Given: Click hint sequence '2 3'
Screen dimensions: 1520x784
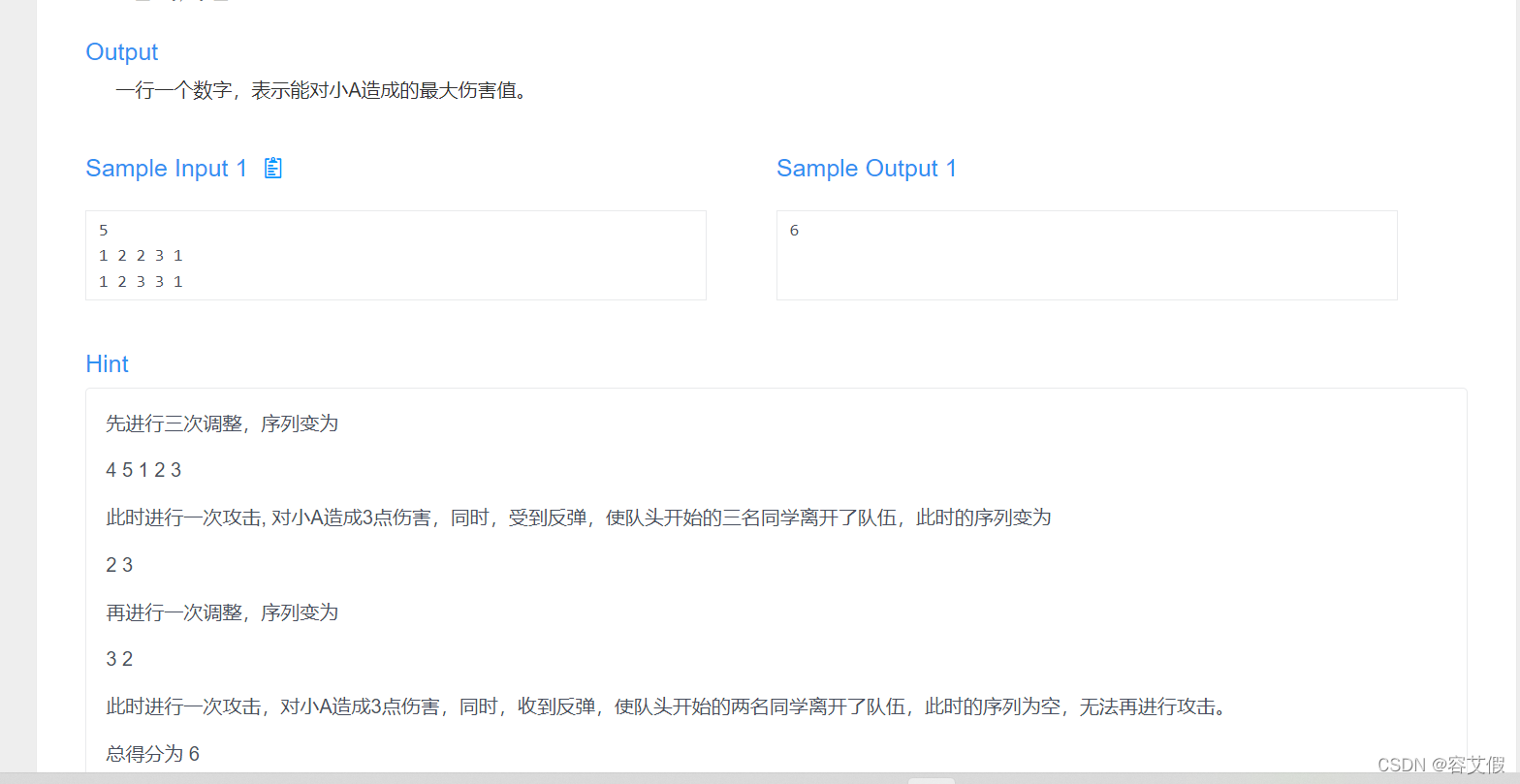Looking at the screenshot, I should click(119, 565).
